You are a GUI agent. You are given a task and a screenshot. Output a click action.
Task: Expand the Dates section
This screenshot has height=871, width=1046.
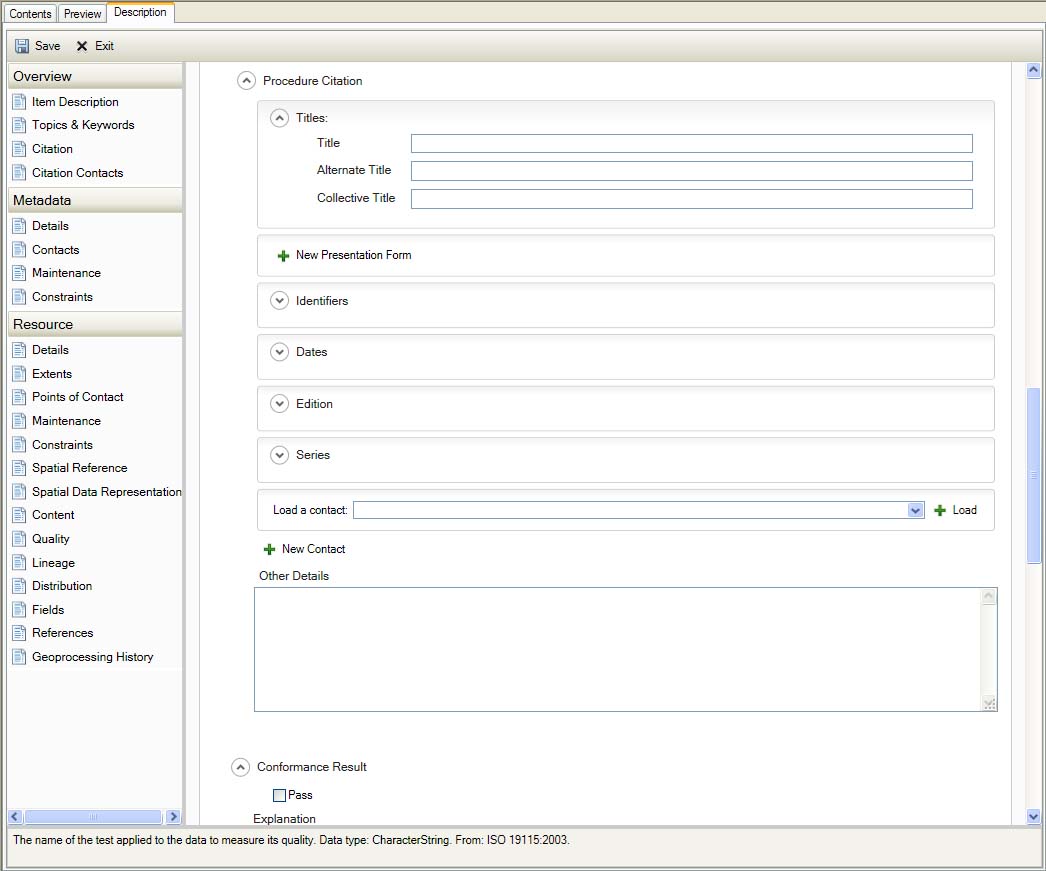click(280, 352)
